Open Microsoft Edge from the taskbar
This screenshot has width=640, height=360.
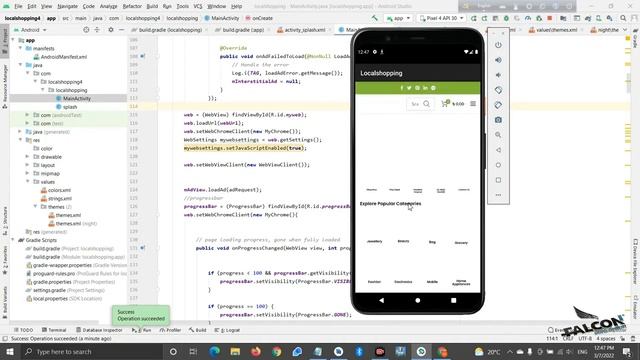pyautogui.click(x=214, y=351)
